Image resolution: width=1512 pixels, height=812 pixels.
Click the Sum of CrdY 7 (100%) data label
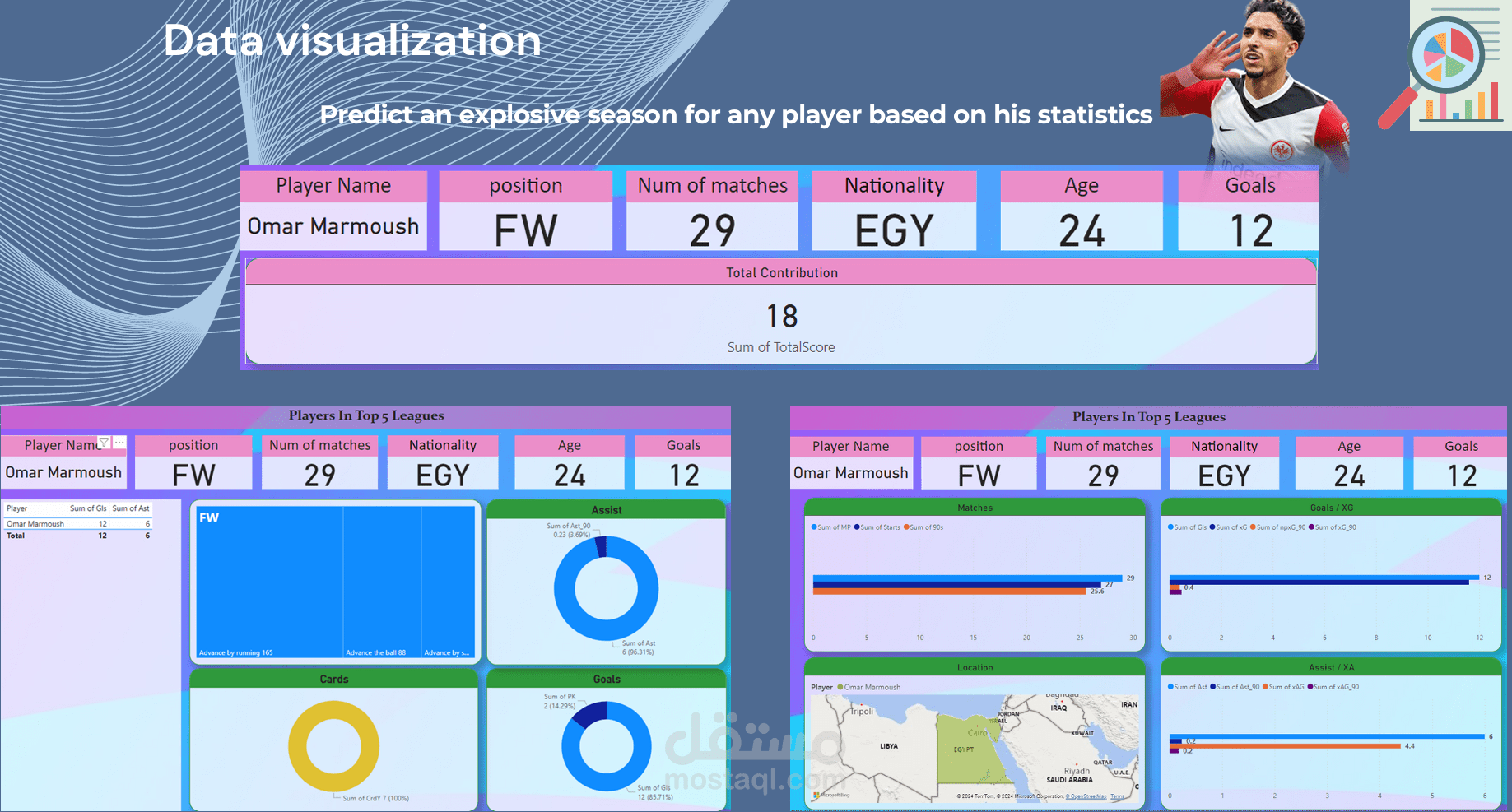375,798
